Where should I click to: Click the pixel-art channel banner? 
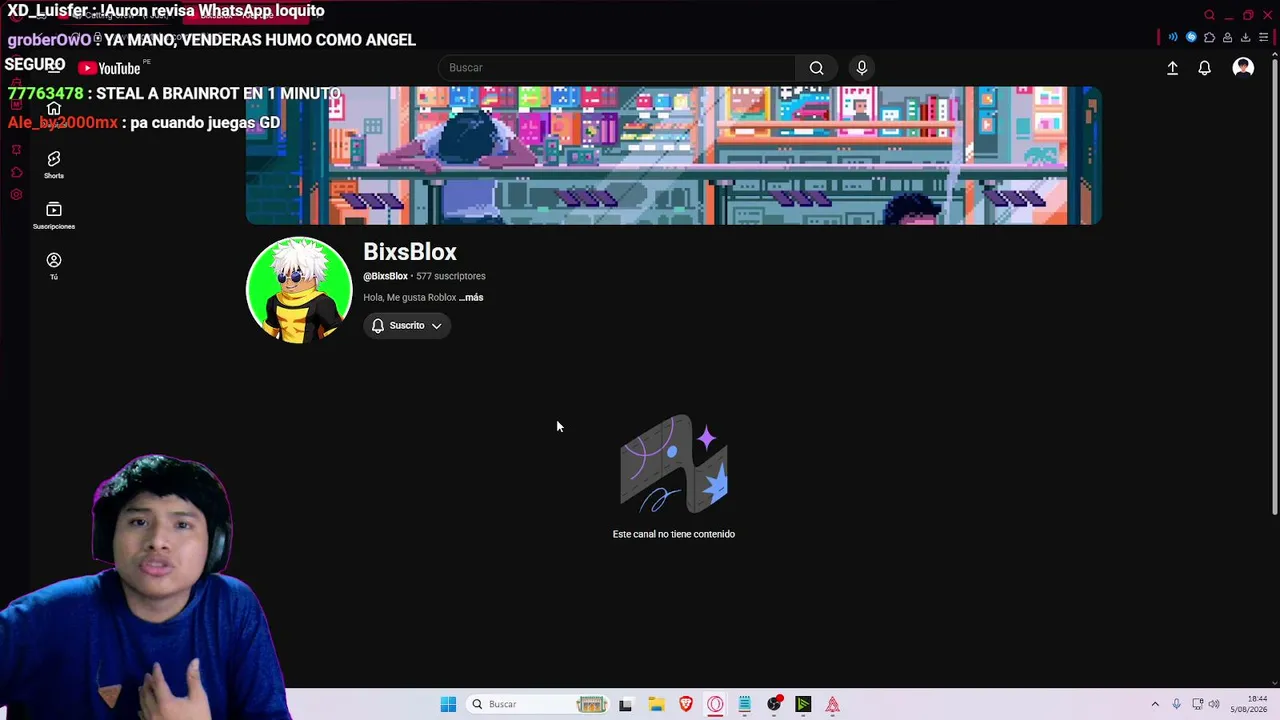pyautogui.click(x=674, y=155)
